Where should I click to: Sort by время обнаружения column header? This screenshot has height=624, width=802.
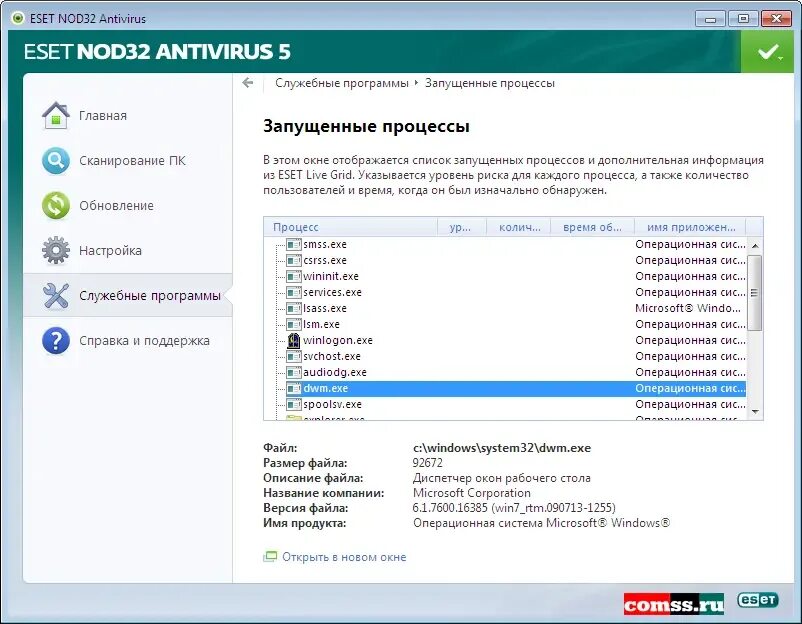coord(592,227)
